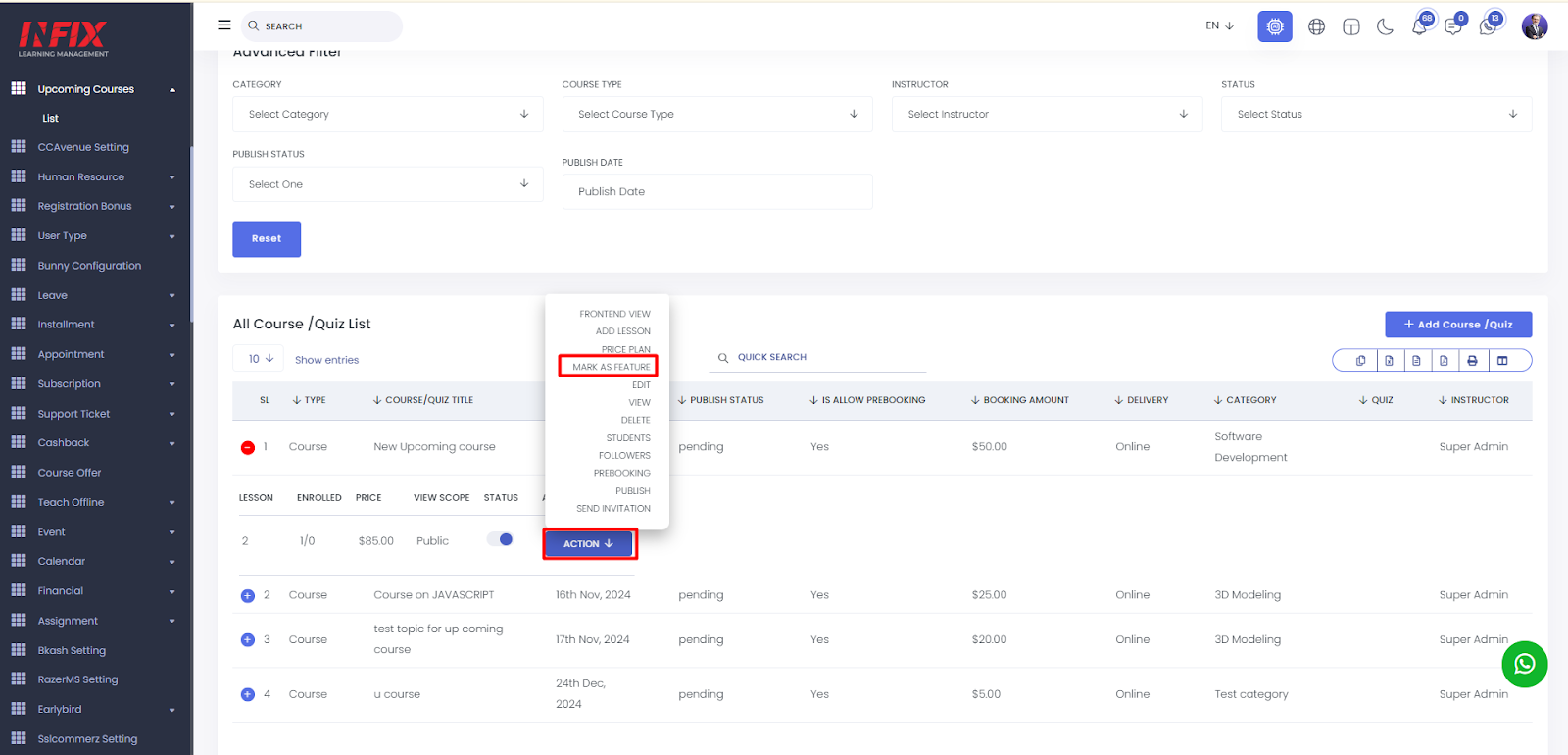Choose Send Invitation in the action menu
This screenshot has height=755, width=1568.
coord(612,509)
